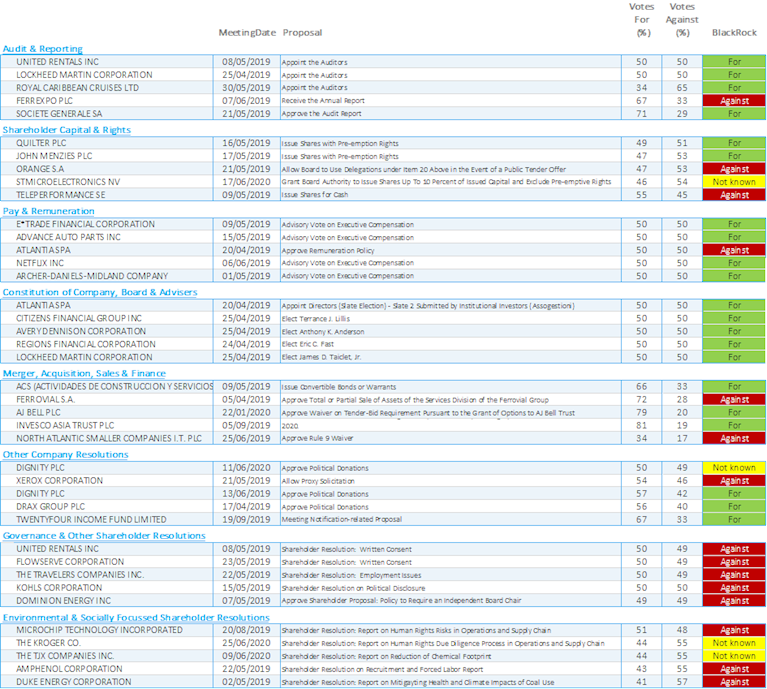This screenshot has height=689, width=767.
Task: Open Governance & Other Shareholder Resolutions link
Action: 104,536
